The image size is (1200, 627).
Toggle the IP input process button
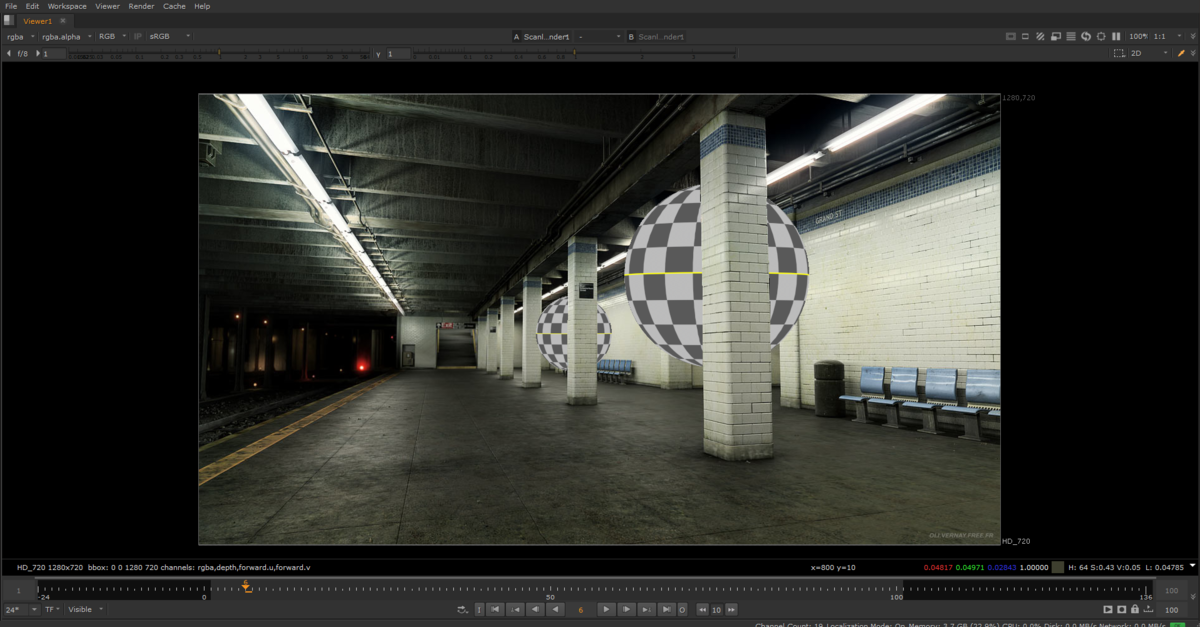pos(138,36)
